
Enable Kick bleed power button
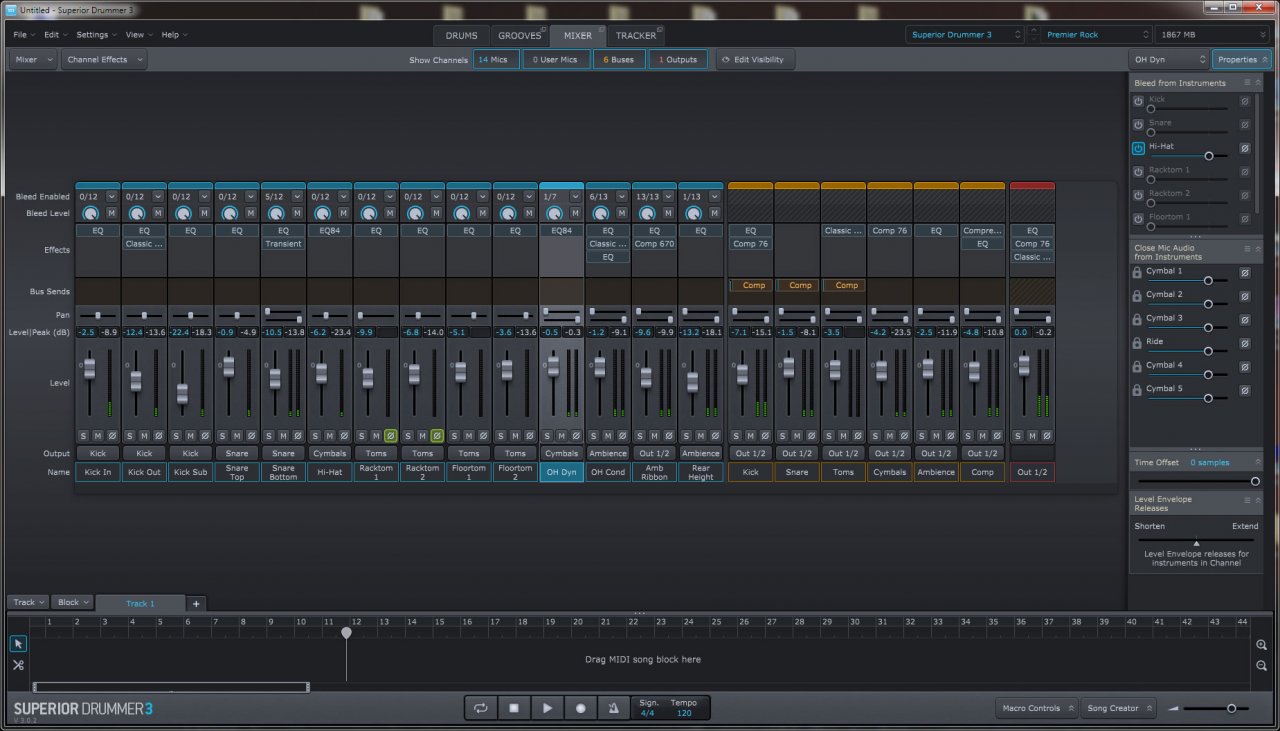click(1138, 101)
